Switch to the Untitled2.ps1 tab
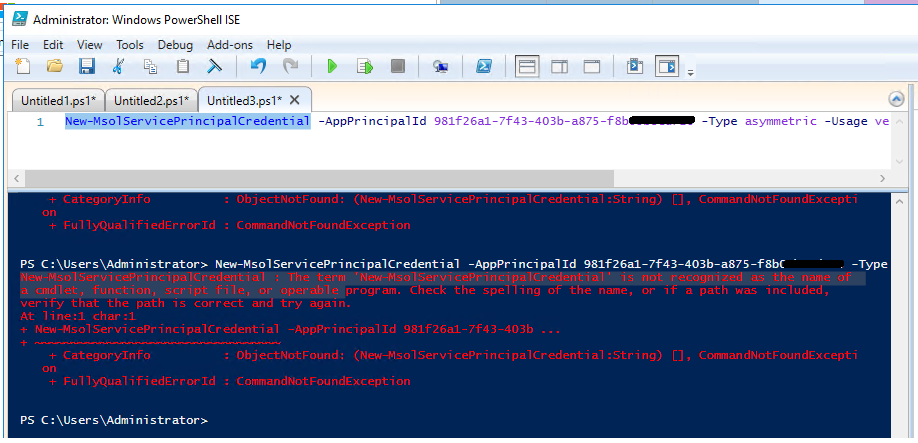Viewport: 918px width, 443px height. [152, 100]
